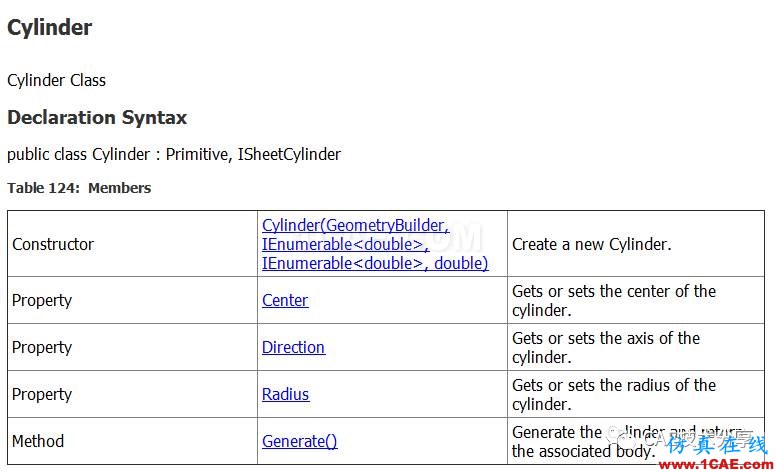778x472 pixels.
Task: Click the public class Cylinder declaration line
Action: tap(174, 154)
